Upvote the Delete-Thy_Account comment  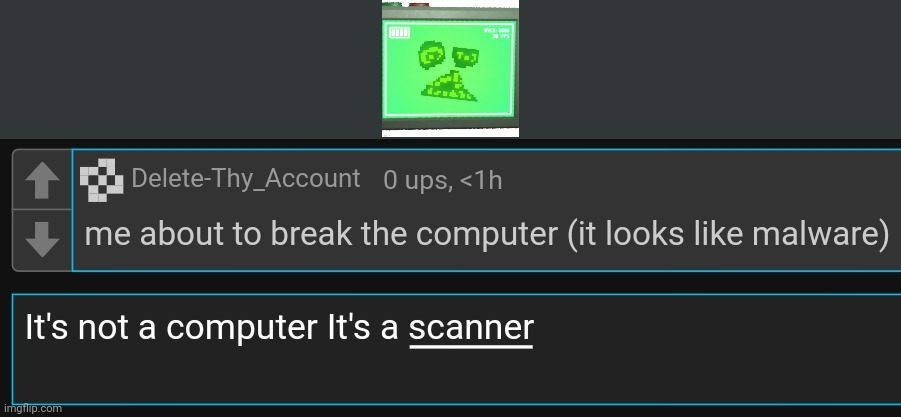pyautogui.click(x=43, y=179)
